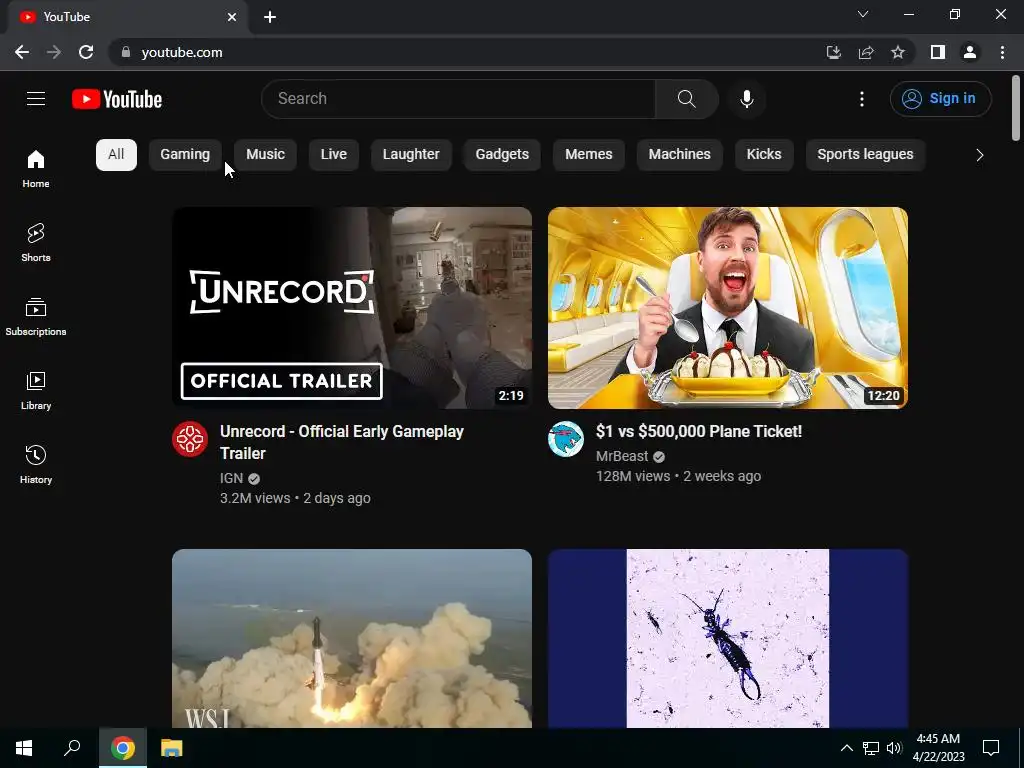This screenshot has height=768, width=1024.
Task: Open Chrome three-dot menu
Action: [x=1002, y=52]
